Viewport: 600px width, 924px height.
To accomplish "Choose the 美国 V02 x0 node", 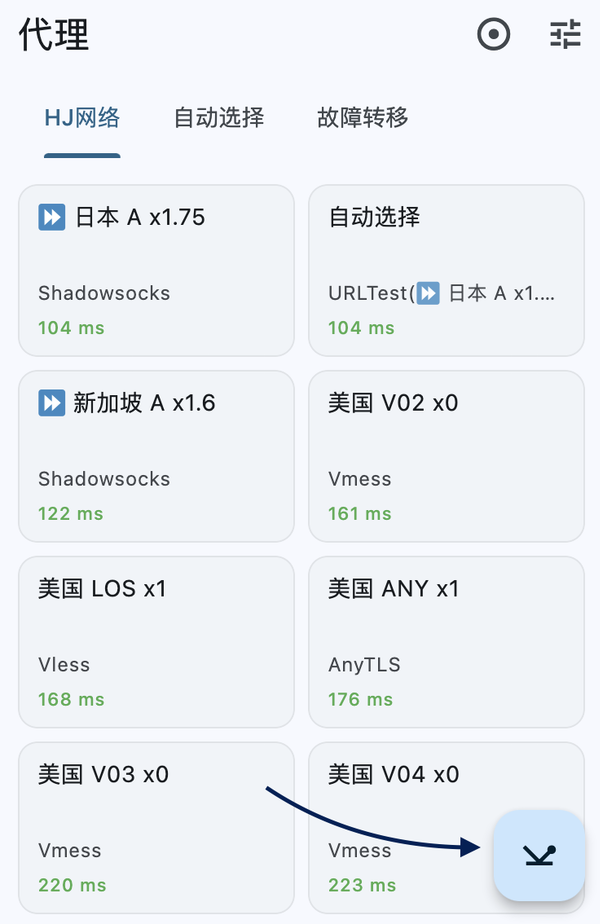I will click(x=446, y=454).
